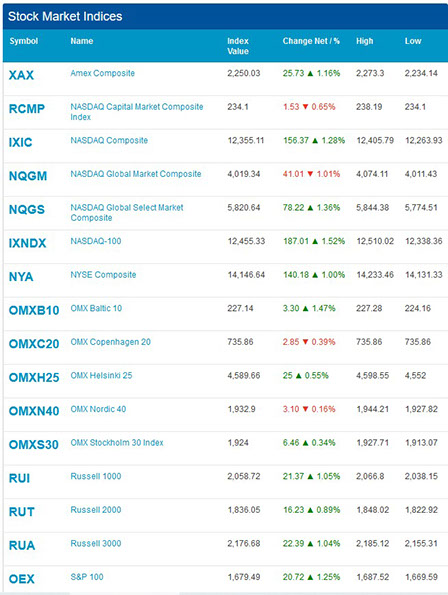Viewport: 448px width, 595px height.
Task: Open the NASDAQ Composite name link
Action: [x=109, y=140]
